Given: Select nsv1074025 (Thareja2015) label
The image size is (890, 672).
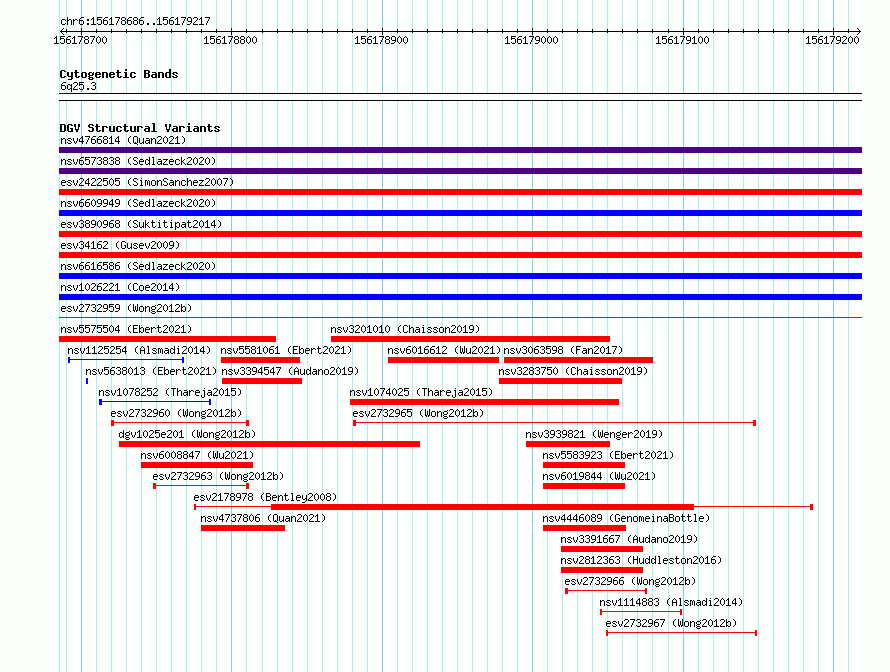Looking at the screenshot, I should 421,392.
